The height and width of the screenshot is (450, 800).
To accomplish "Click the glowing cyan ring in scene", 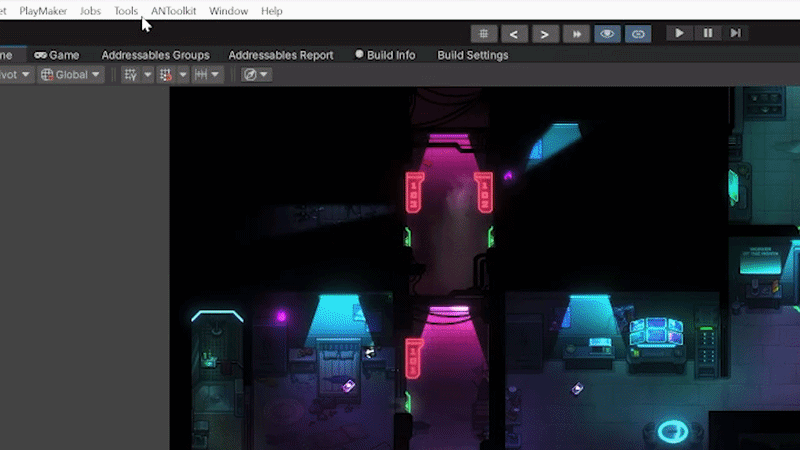I will 673,432.
